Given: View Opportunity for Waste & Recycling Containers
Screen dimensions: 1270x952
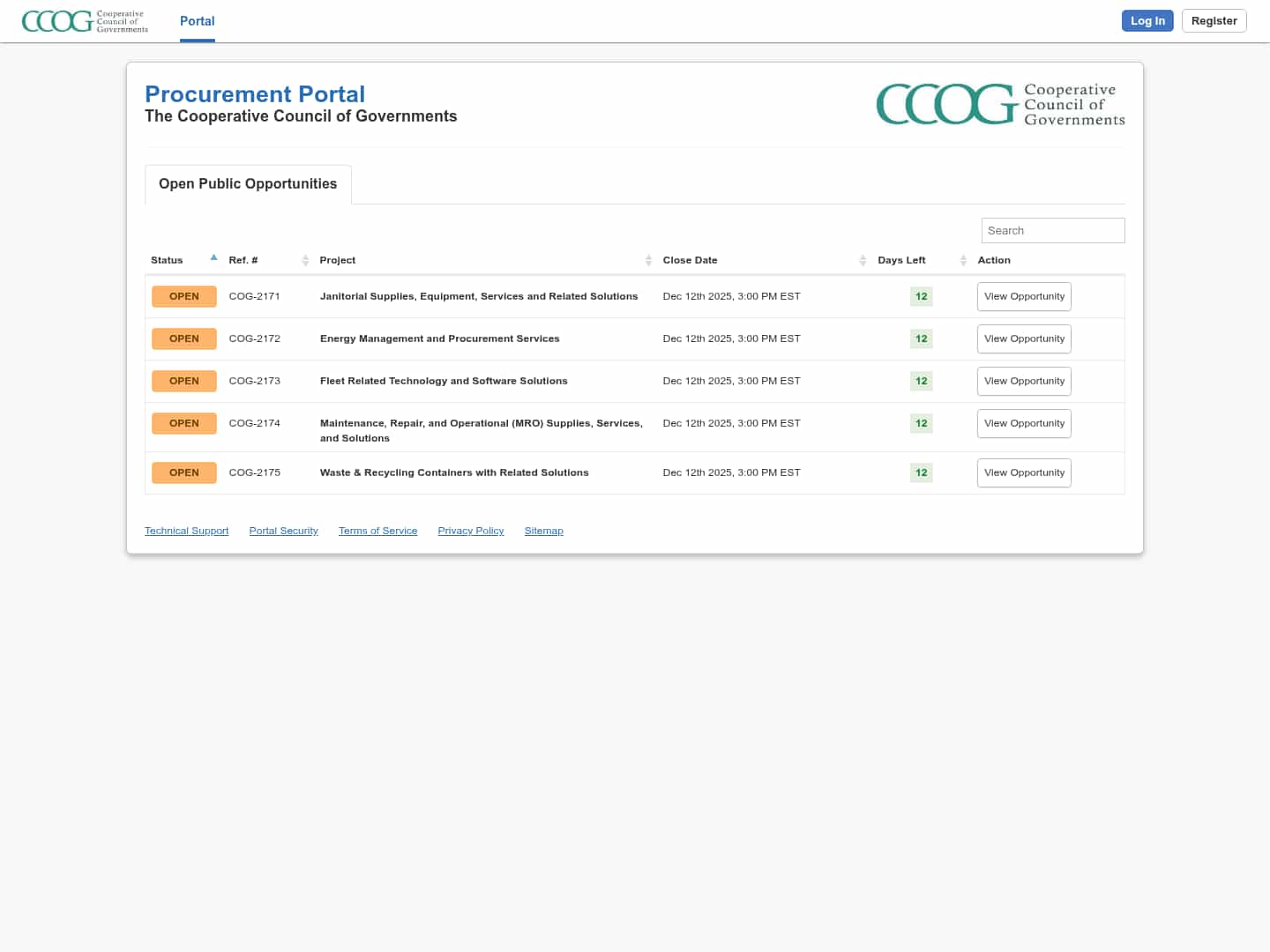Looking at the screenshot, I should [1024, 472].
